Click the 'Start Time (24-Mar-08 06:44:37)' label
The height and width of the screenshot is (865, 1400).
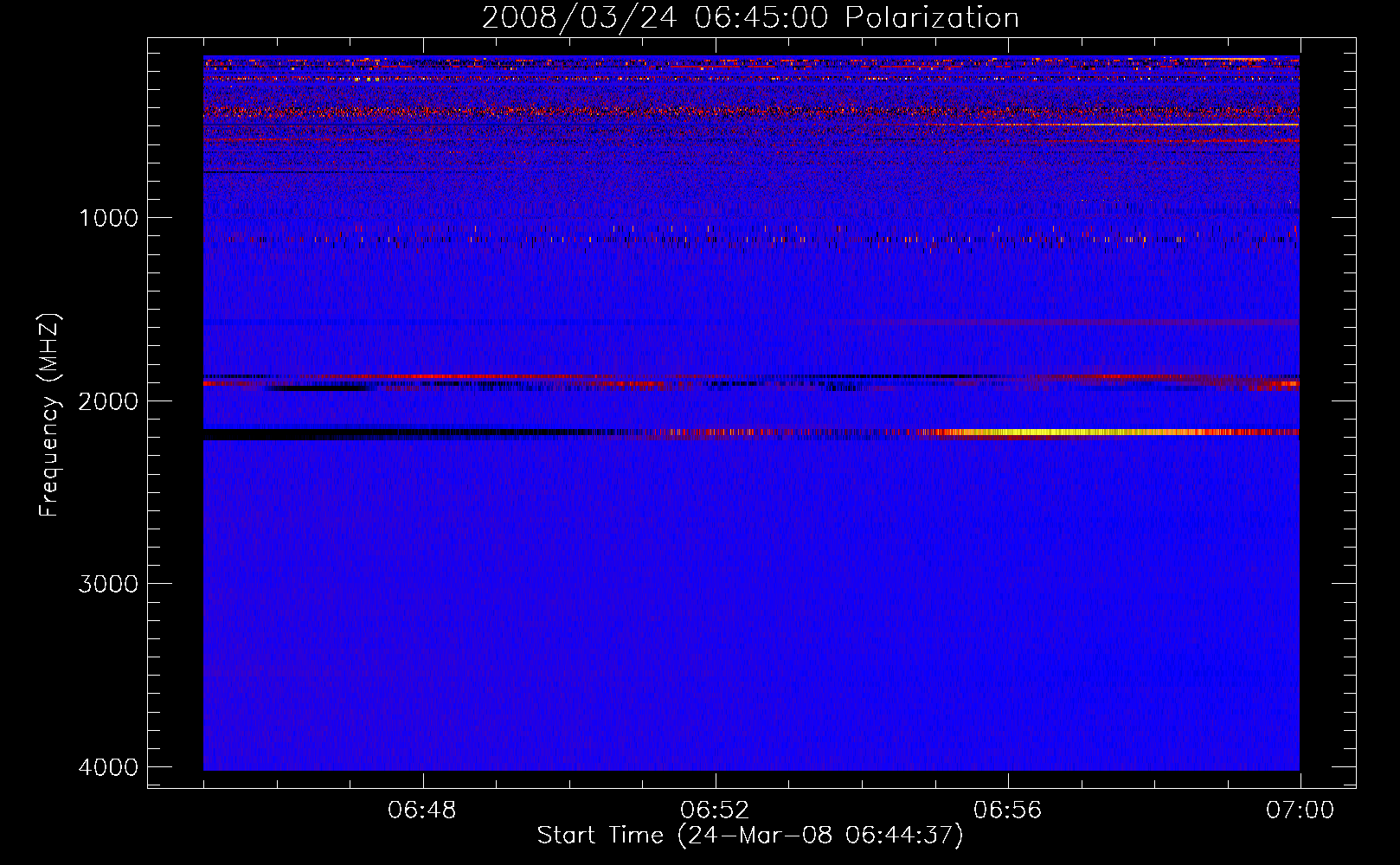pyautogui.click(x=750, y=836)
